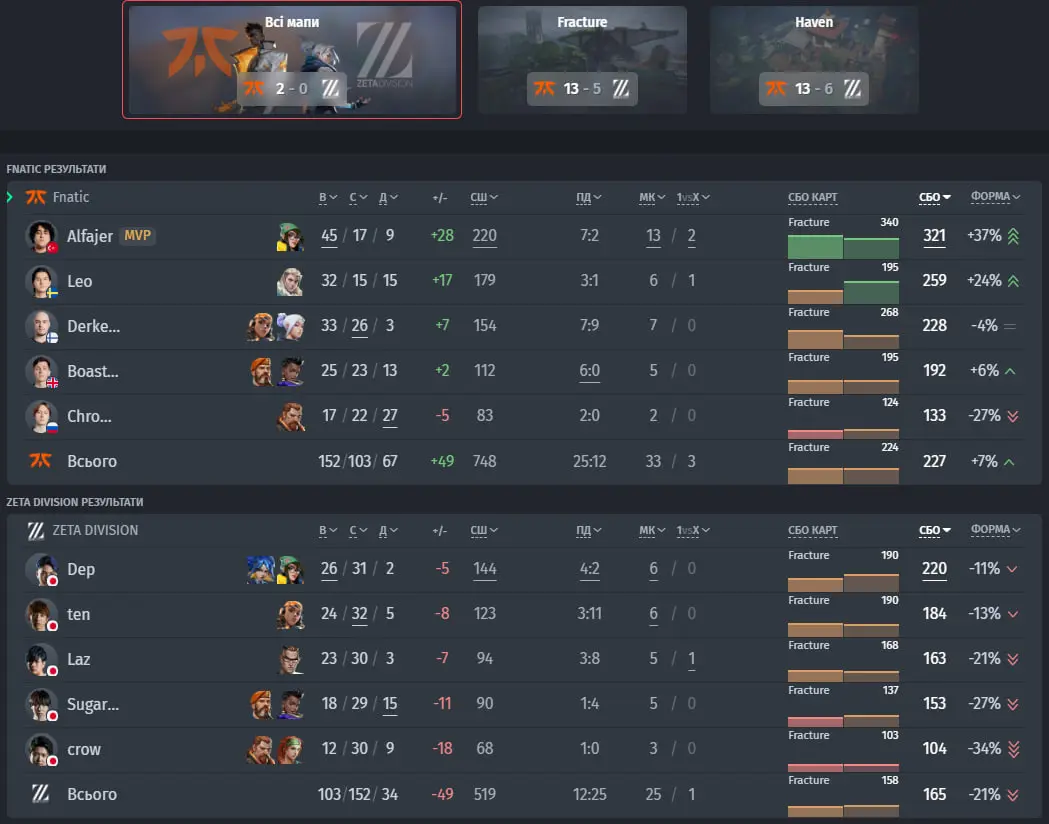
Task: Click Alfajer's 321 rating value
Action: [x=935, y=236]
